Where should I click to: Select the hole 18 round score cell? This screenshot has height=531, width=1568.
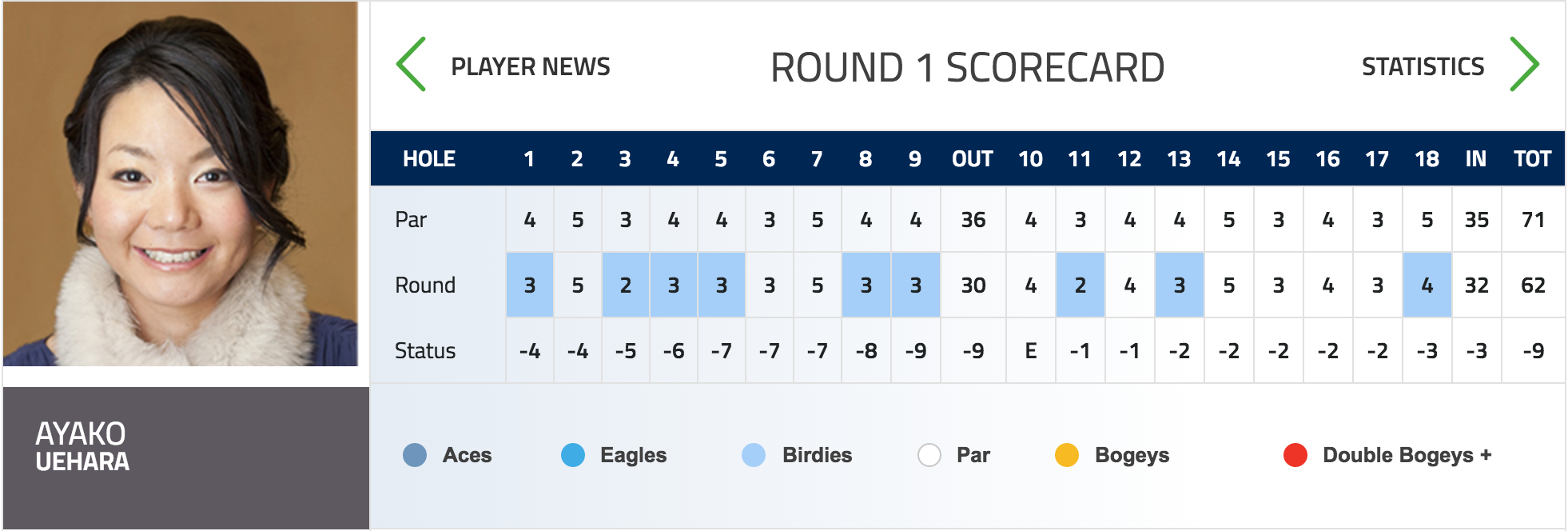[x=1427, y=285]
